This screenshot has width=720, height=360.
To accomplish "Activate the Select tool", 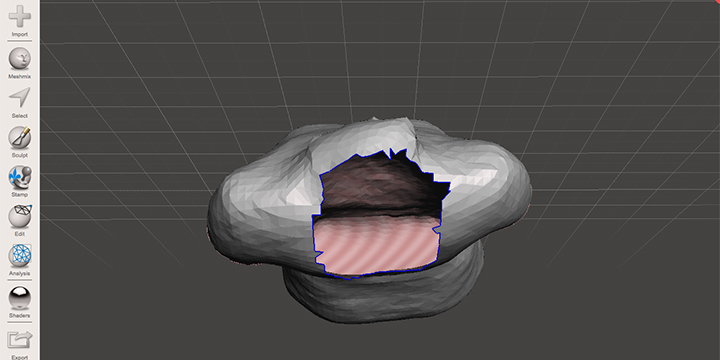I will click(20, 102).
